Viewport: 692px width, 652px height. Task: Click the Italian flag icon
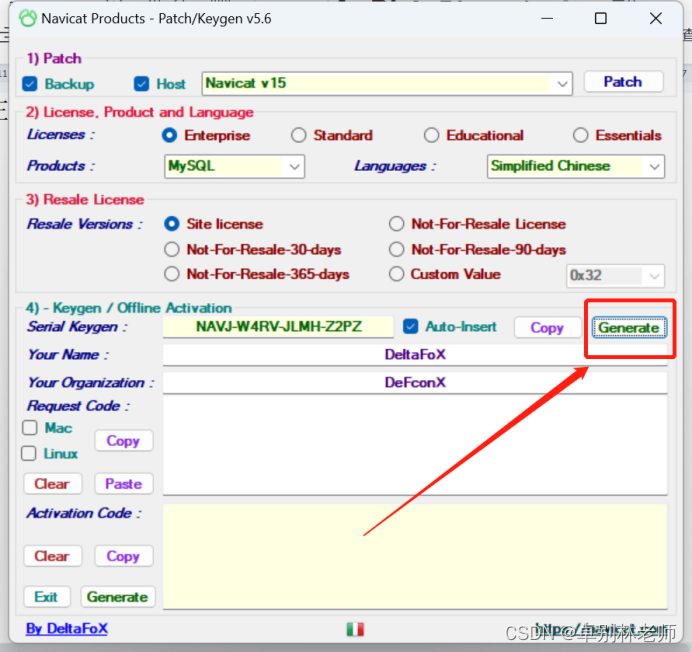click(355, 629)
